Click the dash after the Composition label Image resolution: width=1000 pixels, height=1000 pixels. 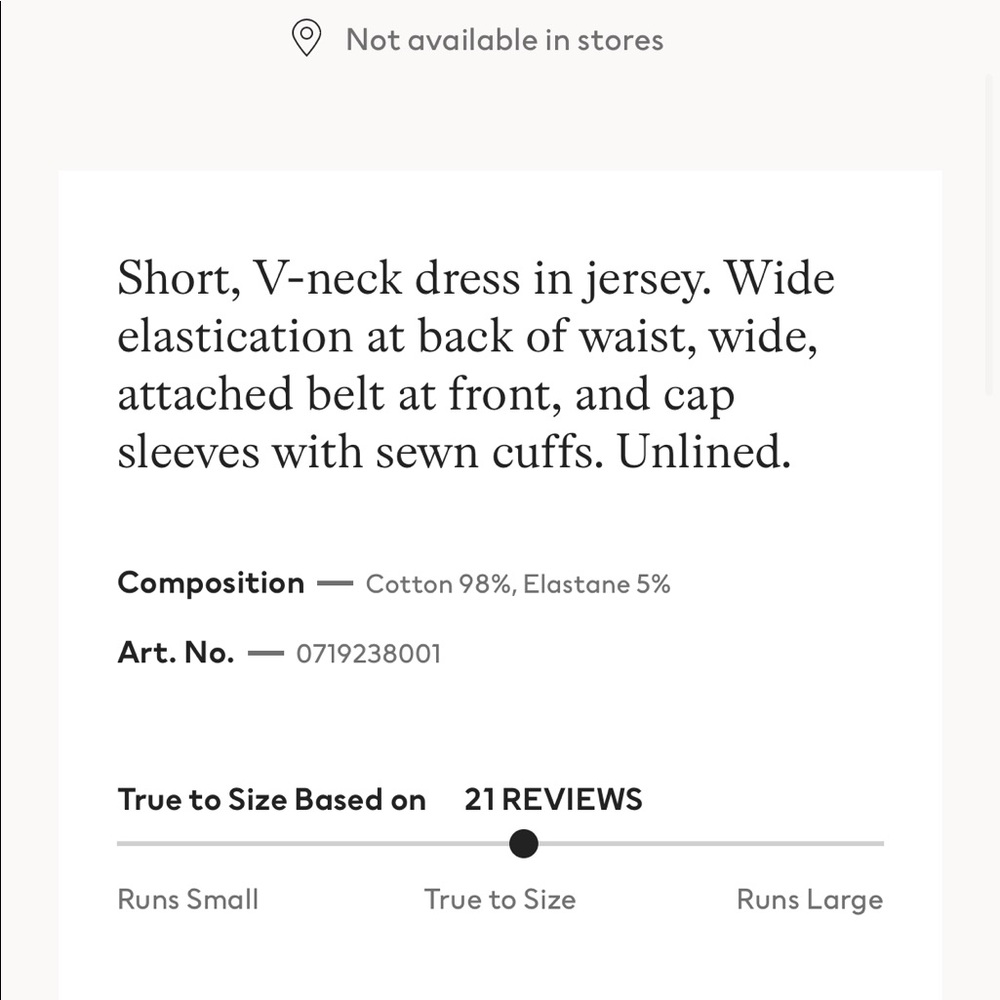335,584
